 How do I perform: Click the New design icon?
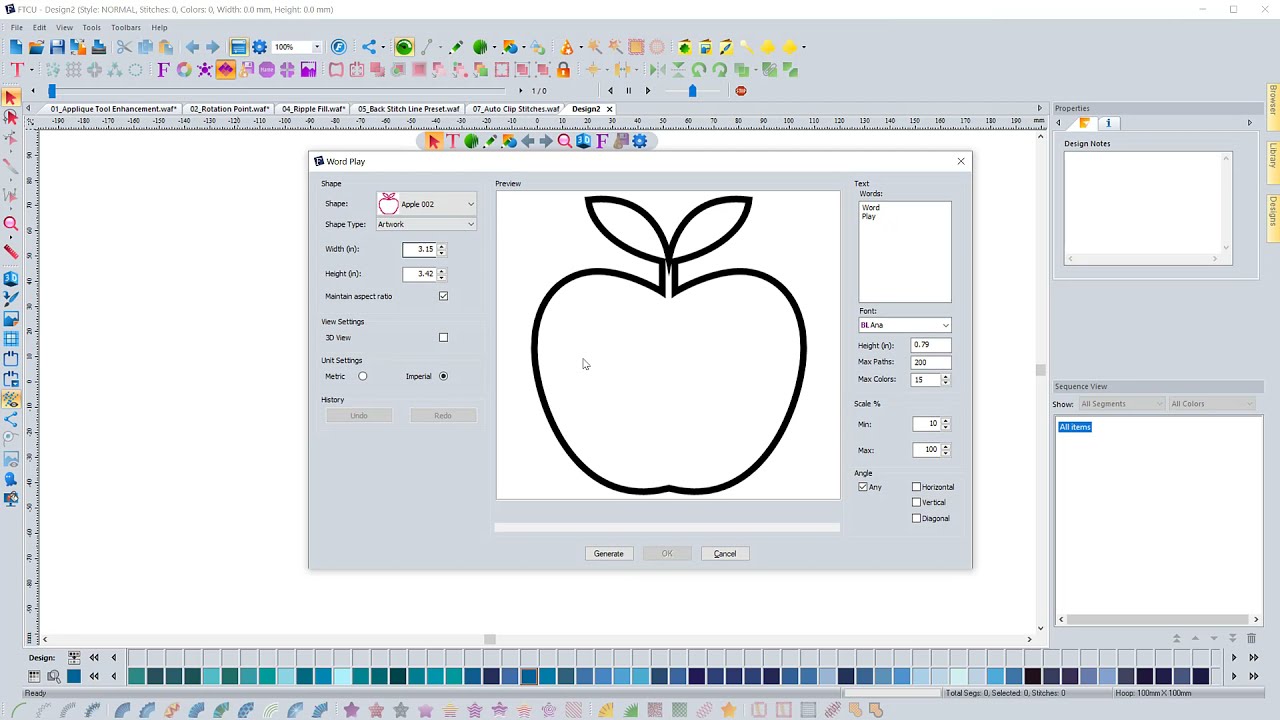pos(16,47)
